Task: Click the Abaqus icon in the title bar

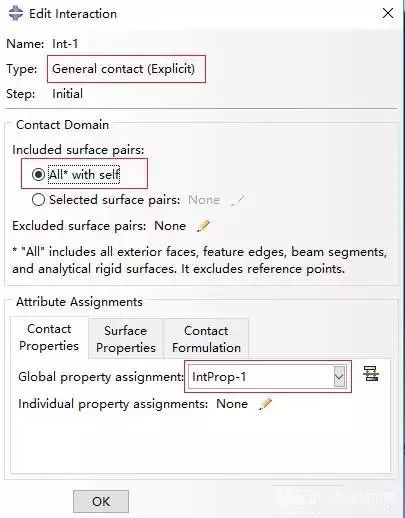Action: click(x=16, y=14)
